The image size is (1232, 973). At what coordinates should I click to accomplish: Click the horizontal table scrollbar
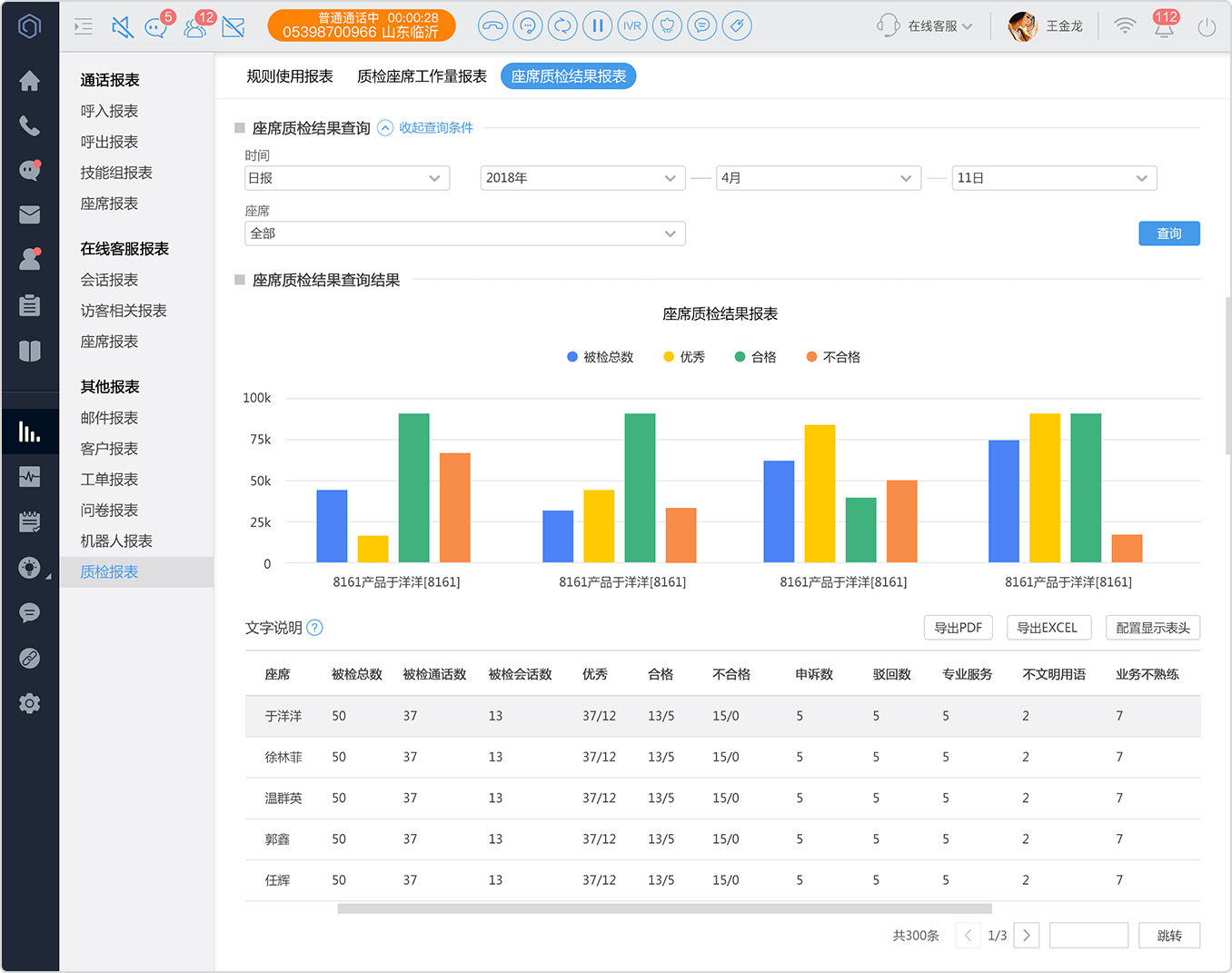(x=664, y=908)
